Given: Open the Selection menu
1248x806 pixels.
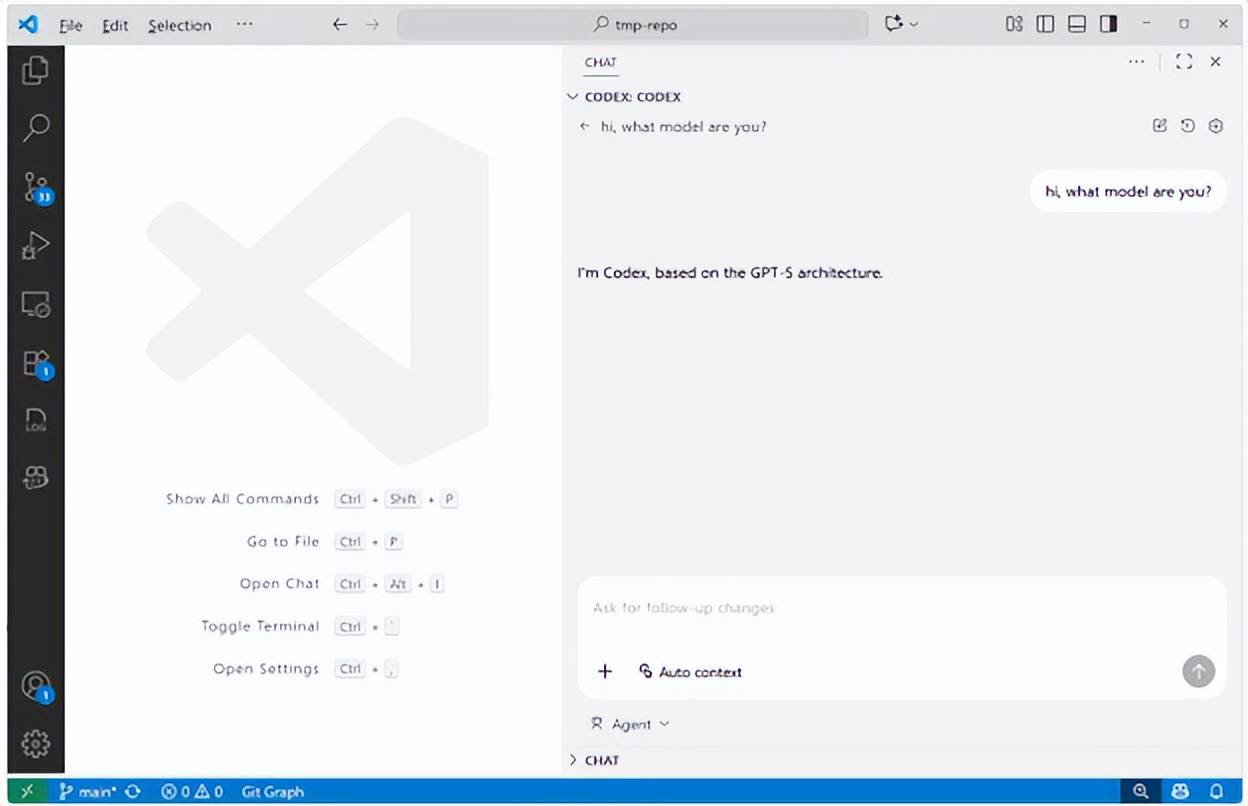Looking at the screenshot, I should point(180,25).
